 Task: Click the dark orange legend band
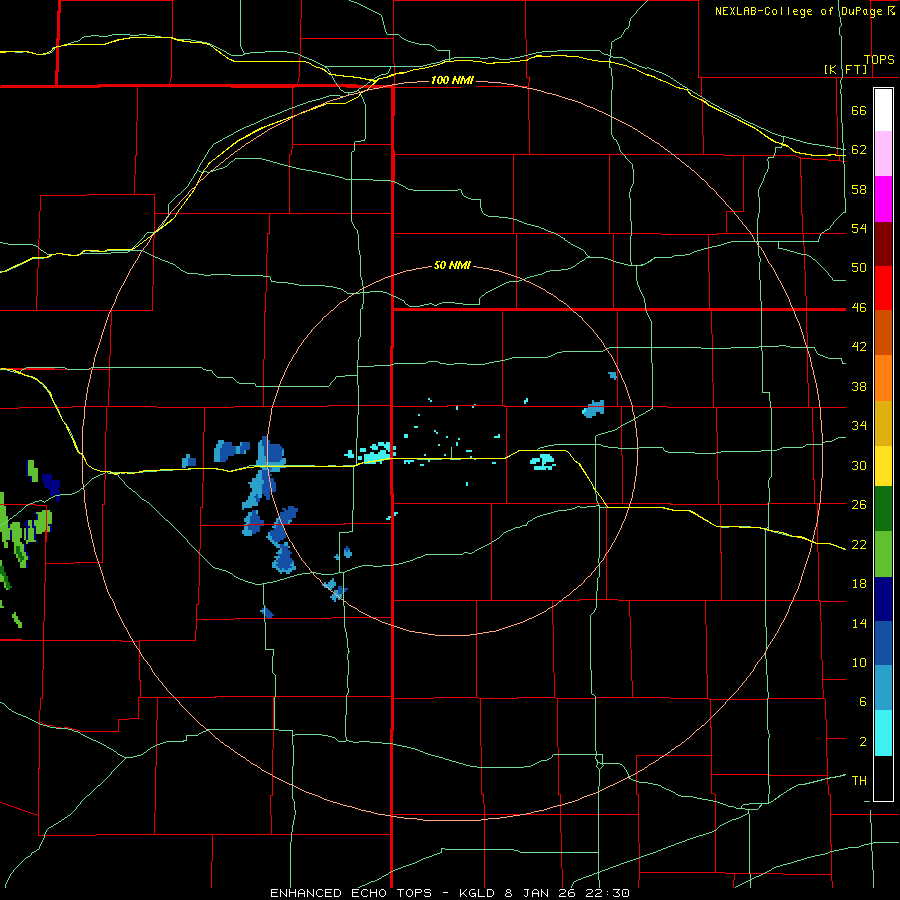click(x=883, y=332)
